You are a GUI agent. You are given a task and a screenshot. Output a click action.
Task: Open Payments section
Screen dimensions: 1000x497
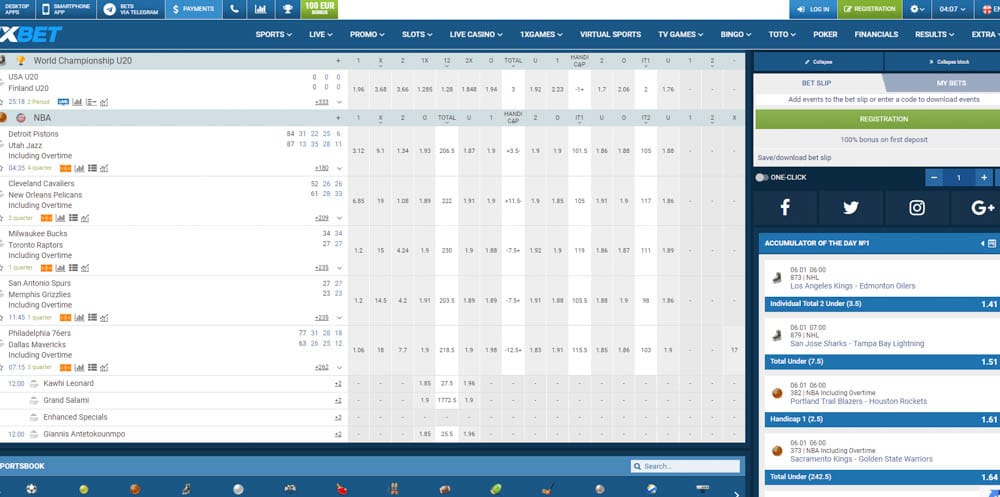(194, 9)
